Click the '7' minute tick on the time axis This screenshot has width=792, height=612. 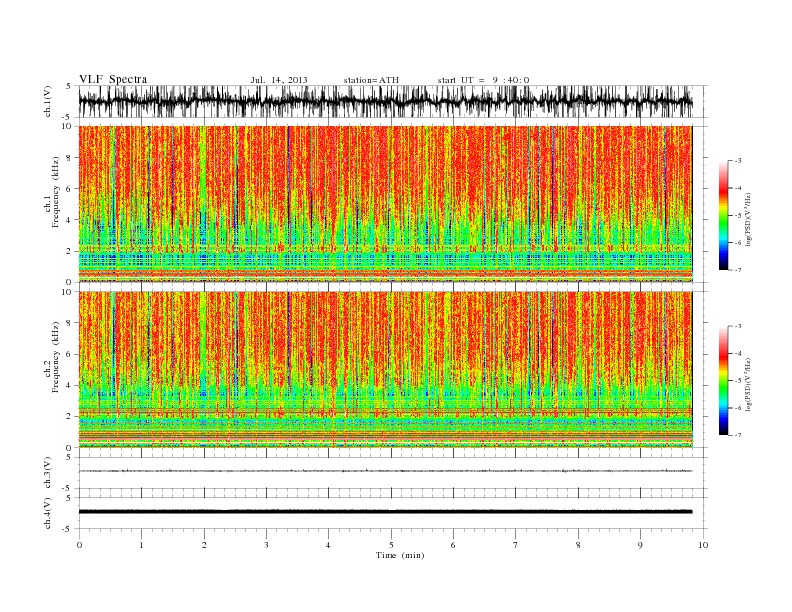click(x=516, y=545)
